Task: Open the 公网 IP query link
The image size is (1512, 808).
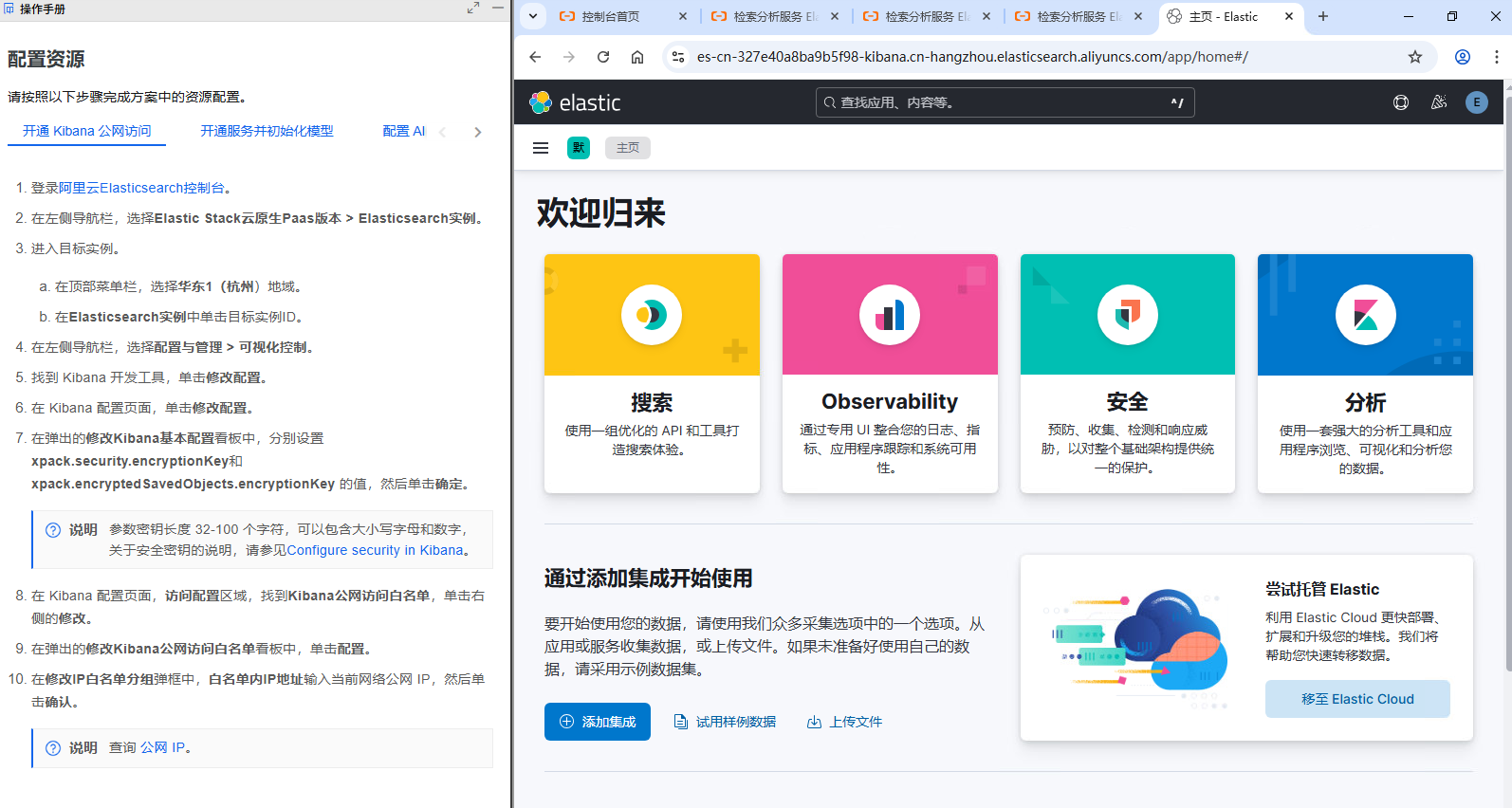Action: (x=163, y=747)
